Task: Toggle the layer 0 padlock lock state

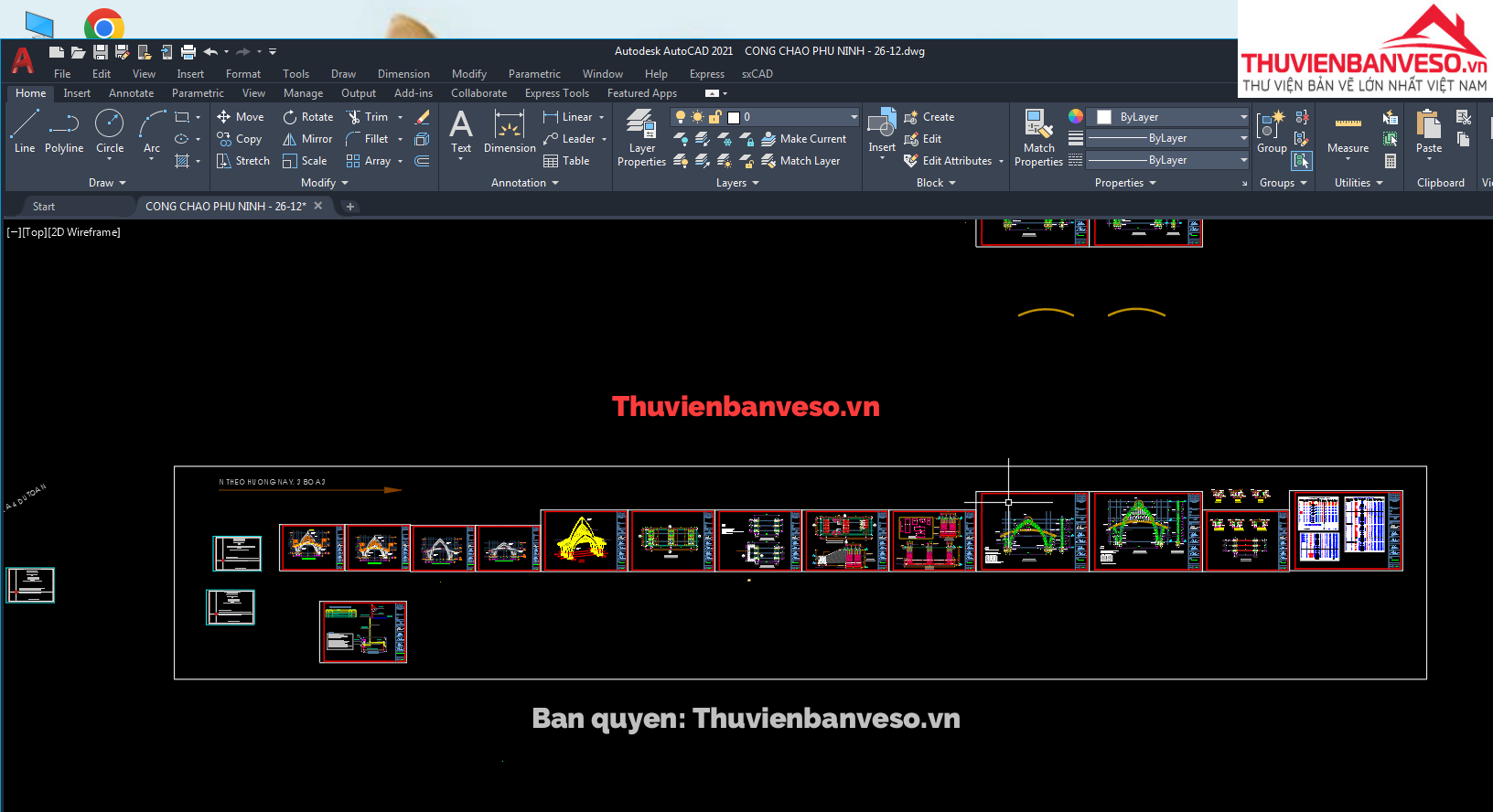Action: (715, 117)
